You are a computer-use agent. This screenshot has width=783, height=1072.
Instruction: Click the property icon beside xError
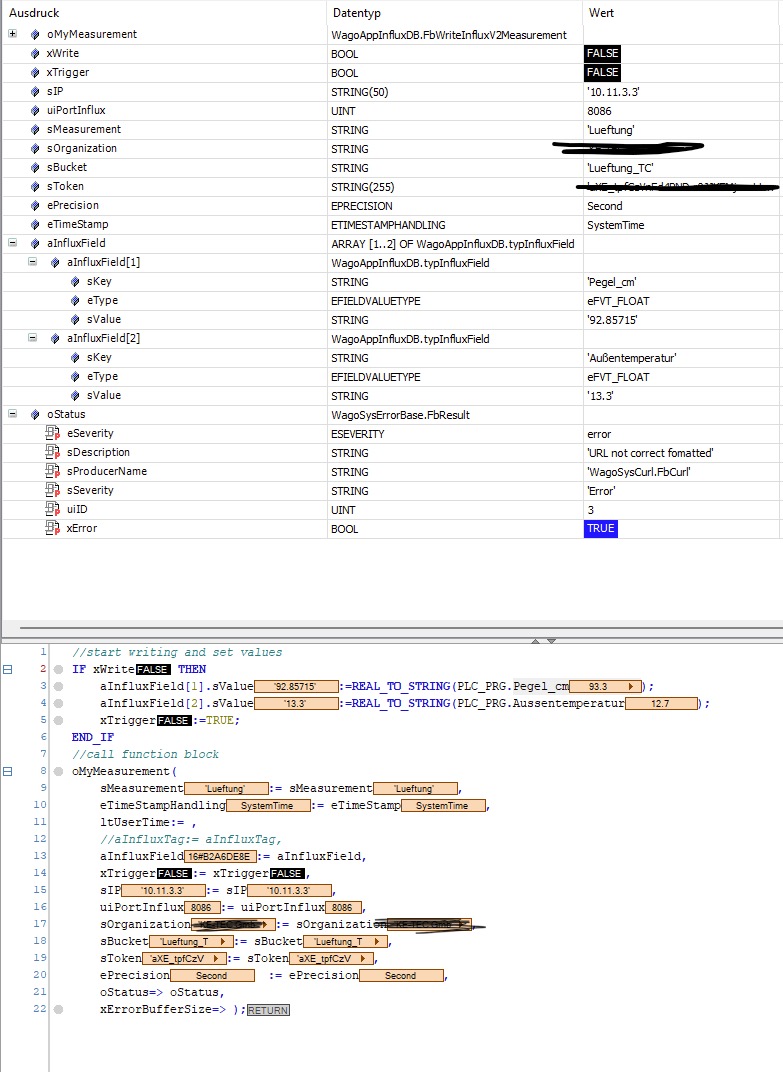point(53,528)
